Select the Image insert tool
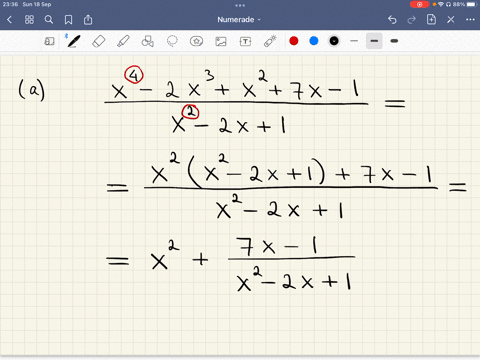This screenshot has height=360, width=480. pos(221,41)
